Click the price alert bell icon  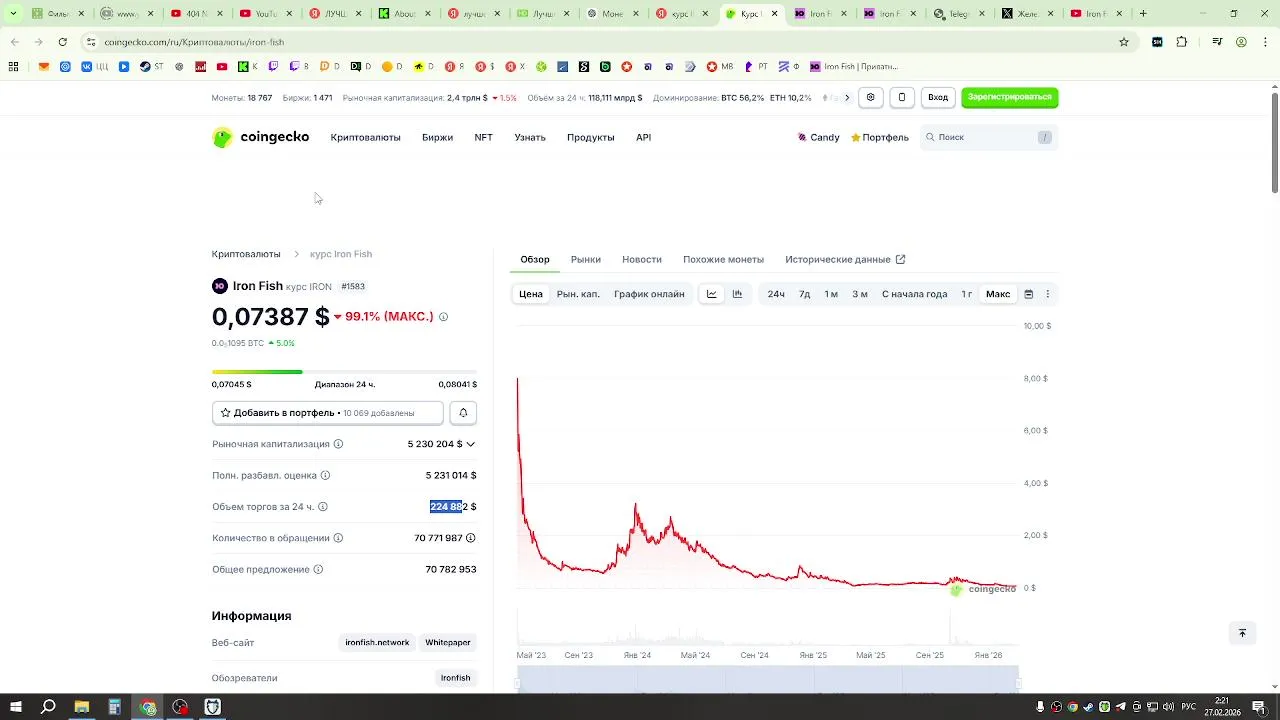pos(462,413)
